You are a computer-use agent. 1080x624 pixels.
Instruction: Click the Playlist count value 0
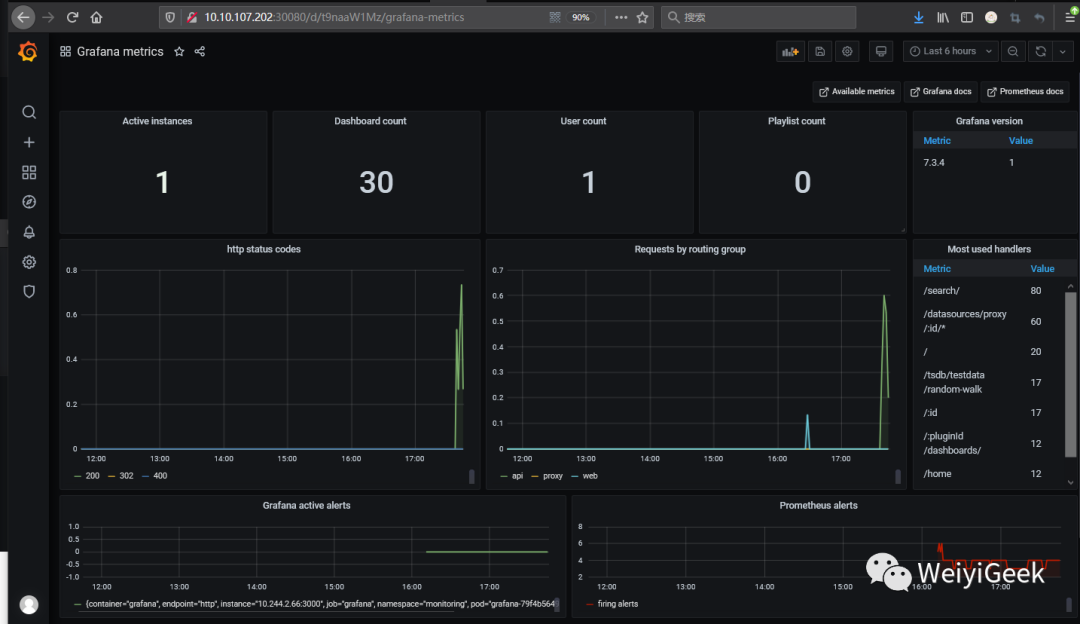coord(802,183)
